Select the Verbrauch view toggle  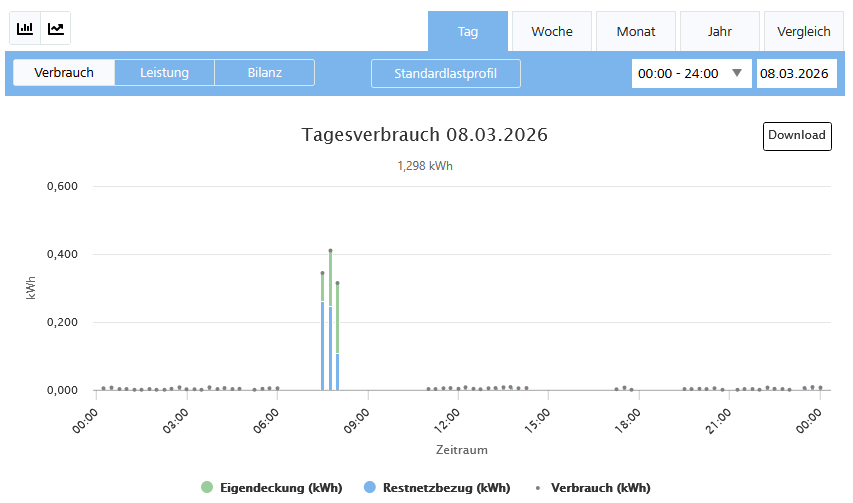pyautogui.click(x=64, y=73)
